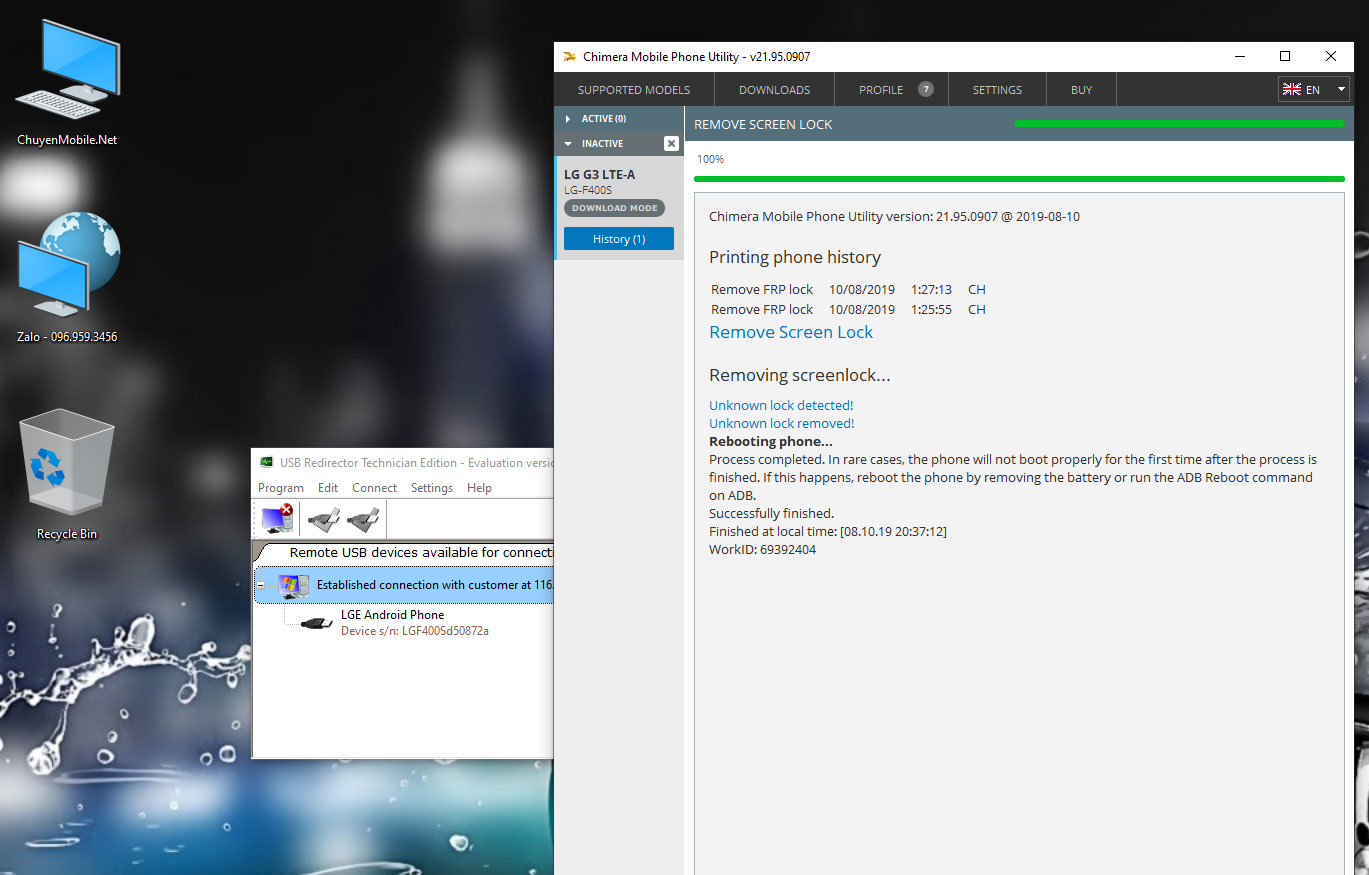Collapse the established connection tree node

pyautogui.click(x=261, y=585)
